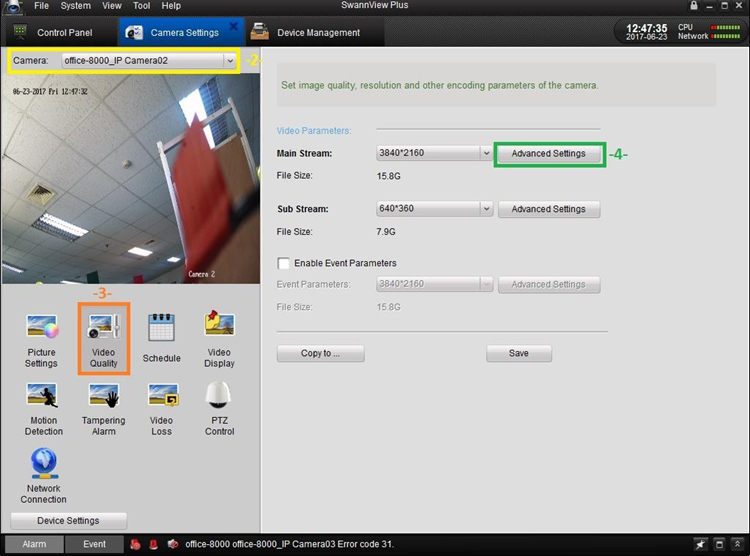Enable Event Parameters checkbox
This screenshot has width=750, height=556.
pyautogui.click(x=283, y=263)
